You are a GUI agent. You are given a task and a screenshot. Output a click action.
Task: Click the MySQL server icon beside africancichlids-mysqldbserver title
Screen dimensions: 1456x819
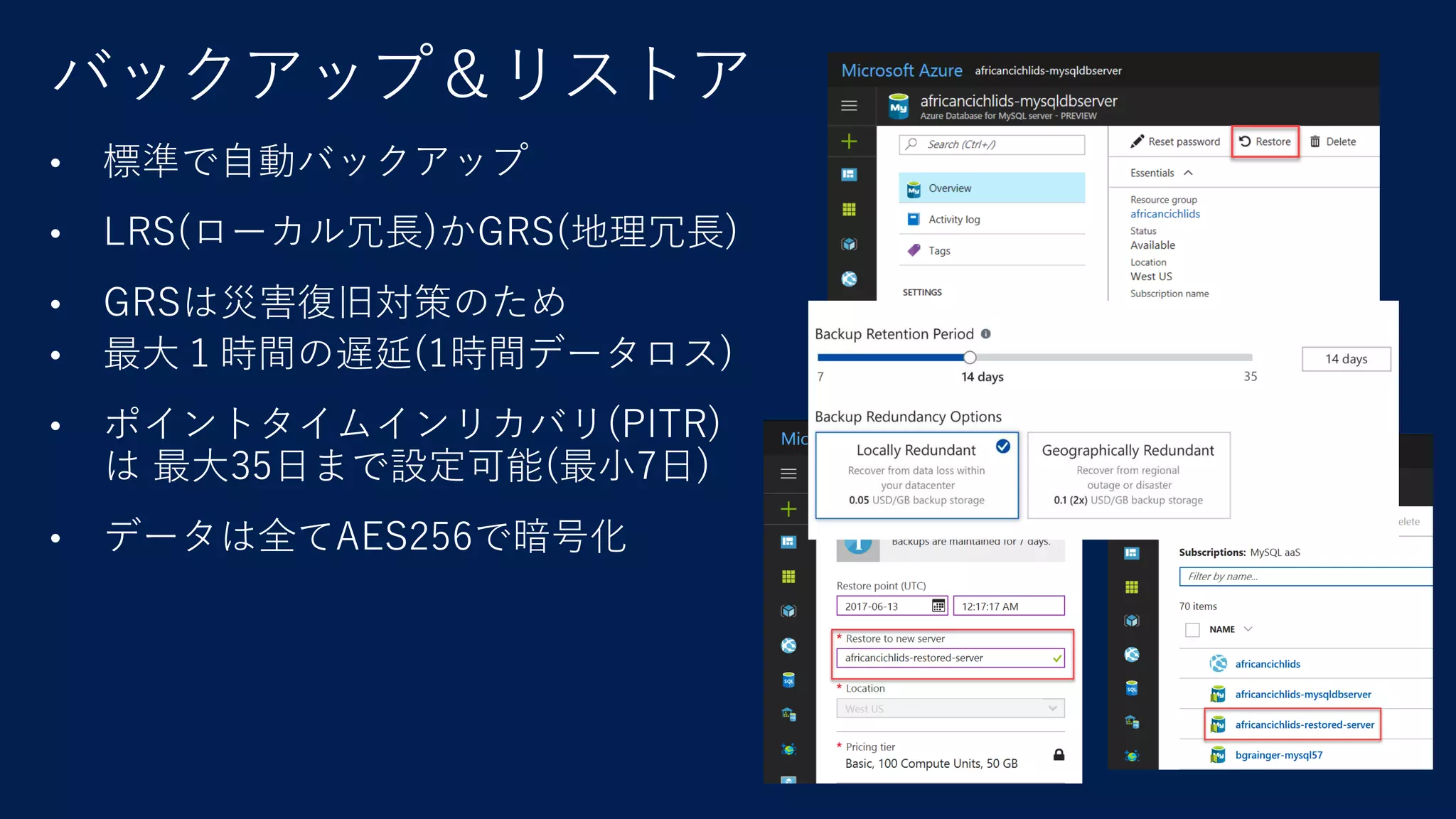[x=899, y=107]
